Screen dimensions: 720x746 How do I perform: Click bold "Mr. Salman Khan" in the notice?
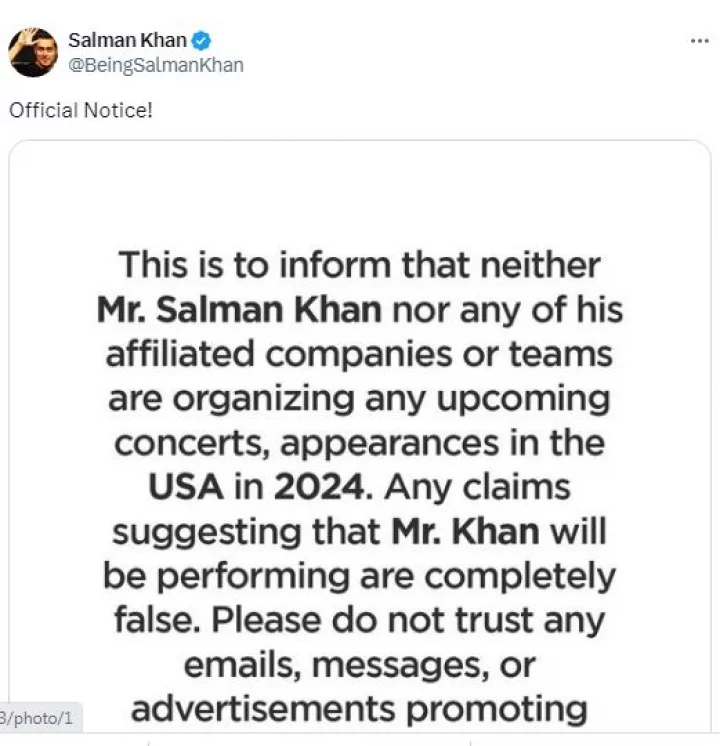(x=239, y=309)
